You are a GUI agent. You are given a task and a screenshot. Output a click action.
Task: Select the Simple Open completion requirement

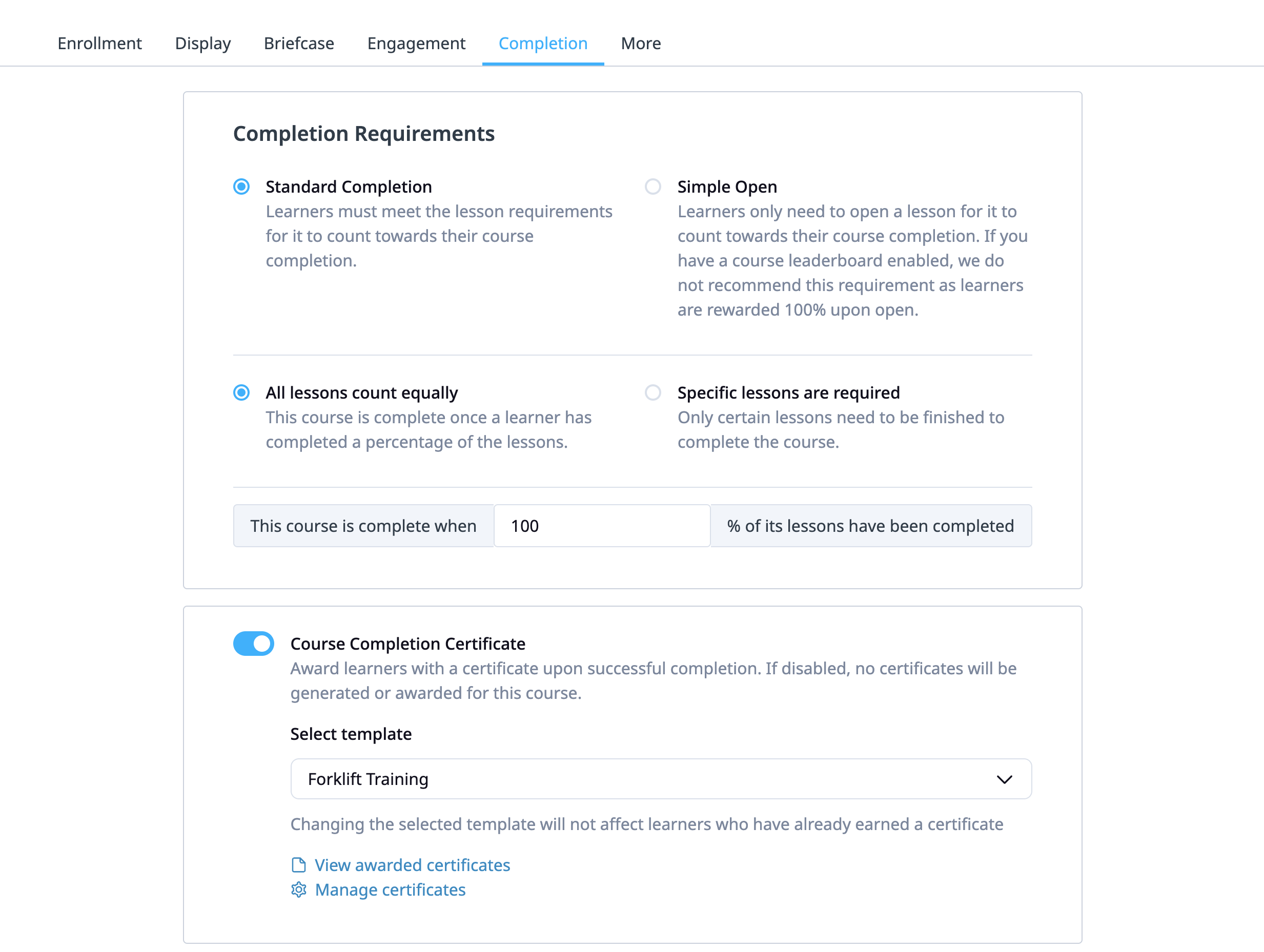[653, 186]
